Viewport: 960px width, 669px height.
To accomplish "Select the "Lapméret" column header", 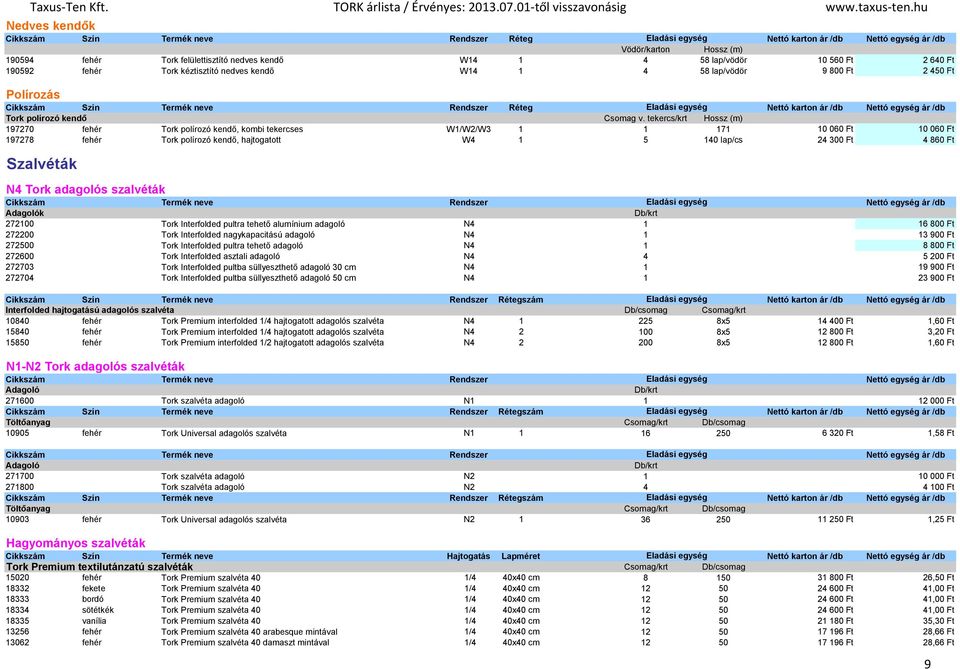I will point(520,556).
